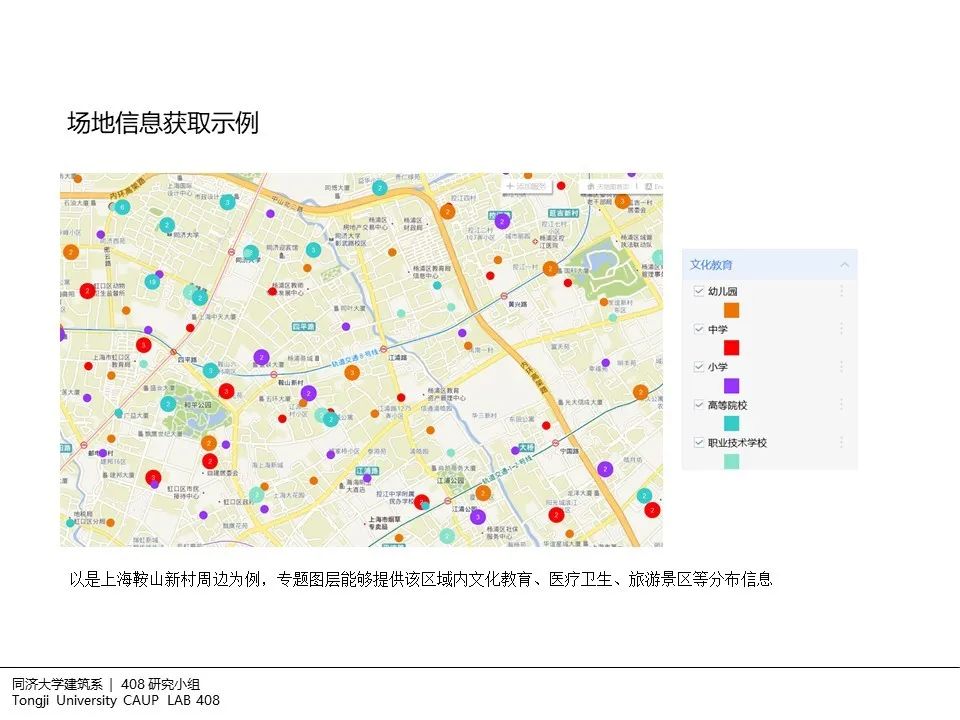The height and width of the screenshot is (720, 960).
Task: Click the 邮电新村 metro station icon
Action: coord(84,445)
